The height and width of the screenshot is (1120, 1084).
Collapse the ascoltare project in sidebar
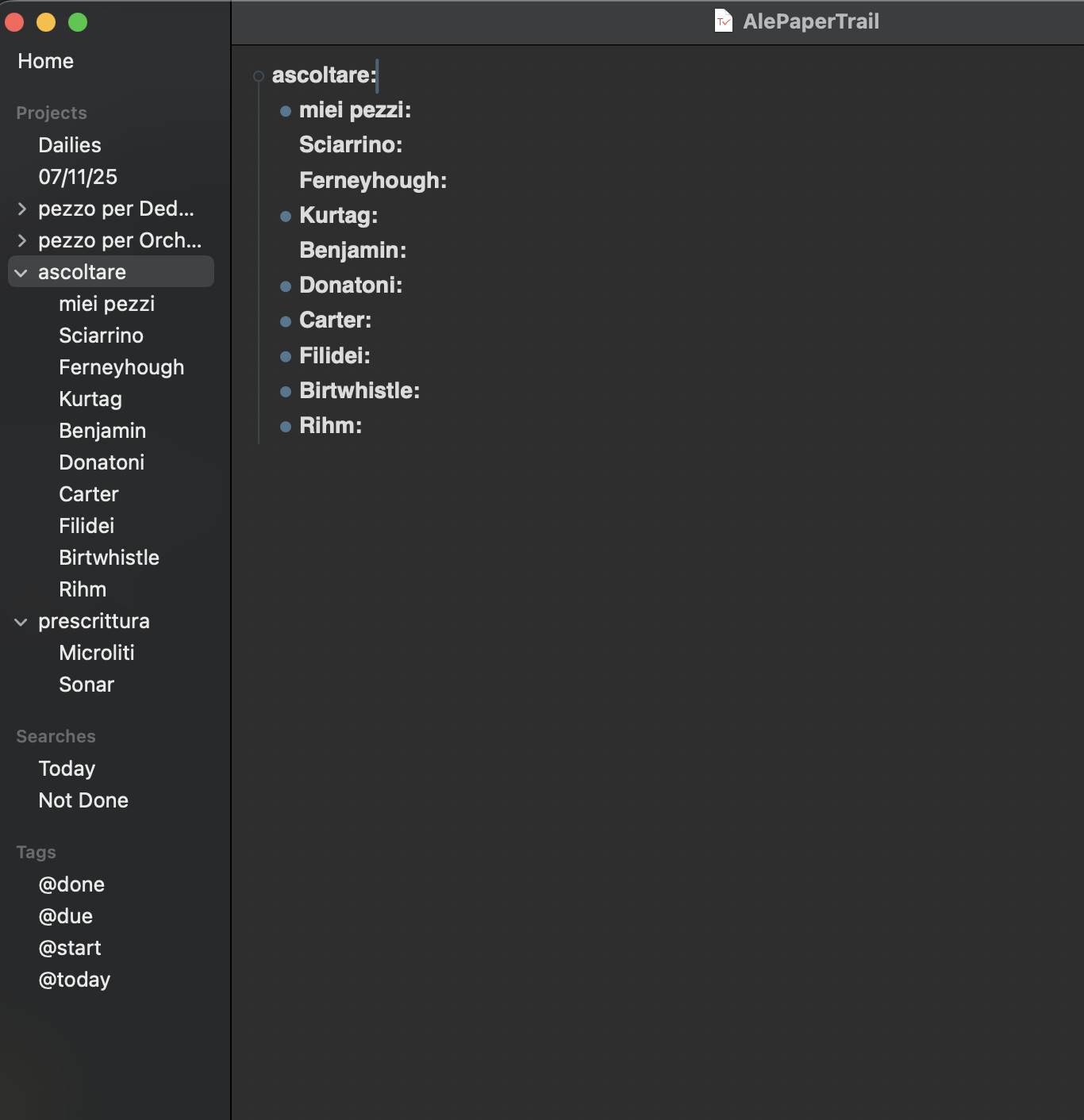[21, 273]
